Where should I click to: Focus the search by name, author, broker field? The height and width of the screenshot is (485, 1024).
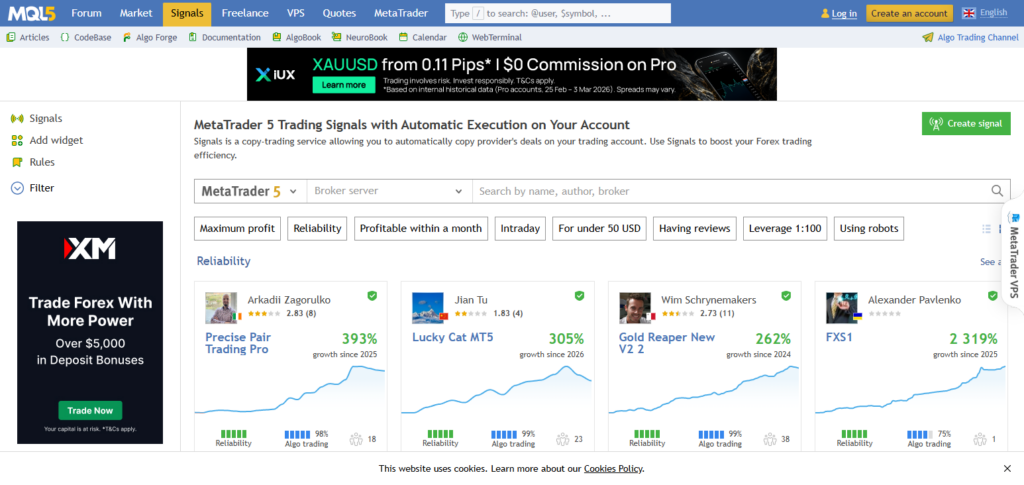tap(728, 191)
